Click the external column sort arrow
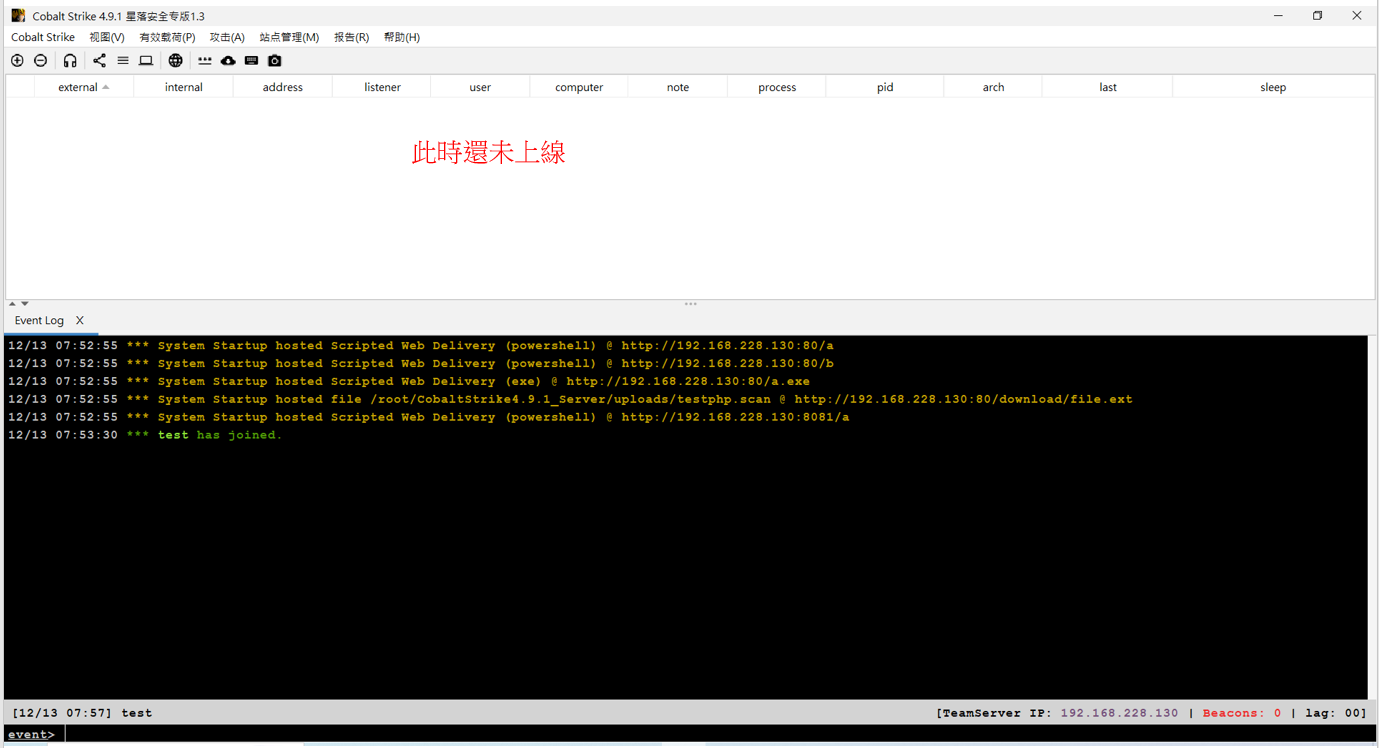Screen dimensions: 1379x748 coord(106,88)
